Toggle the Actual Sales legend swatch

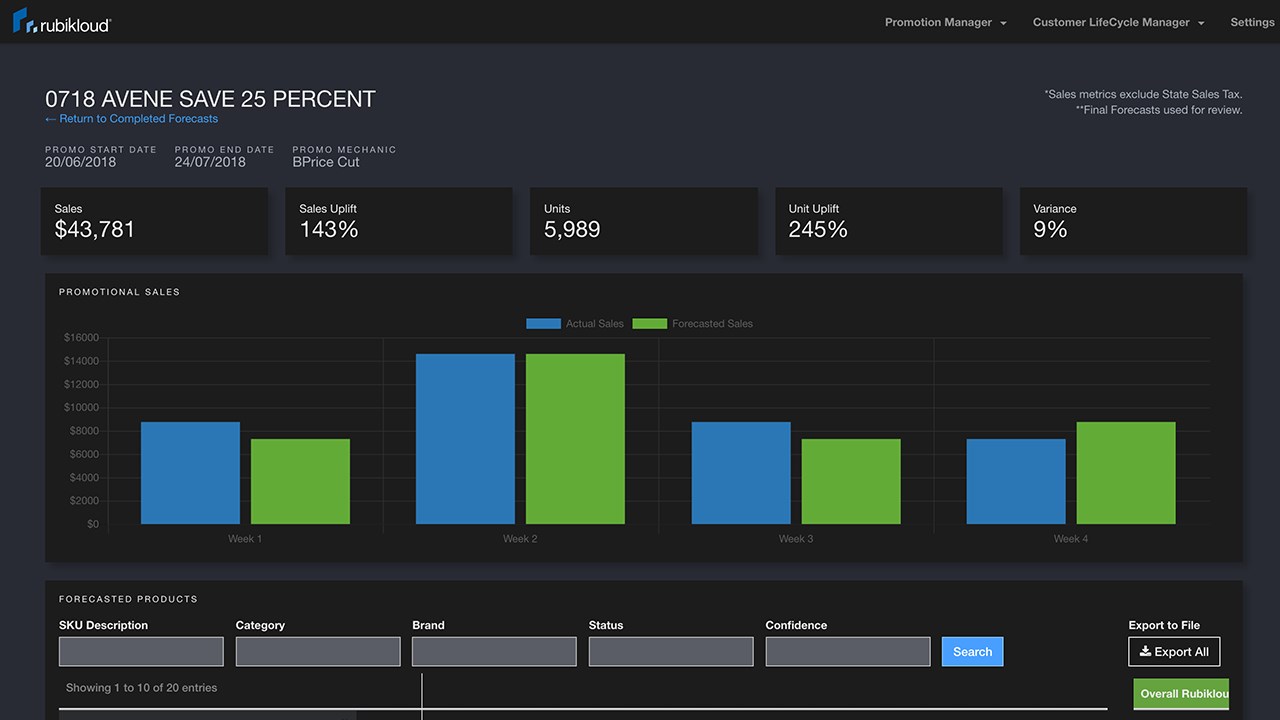[x=543, y=324]
